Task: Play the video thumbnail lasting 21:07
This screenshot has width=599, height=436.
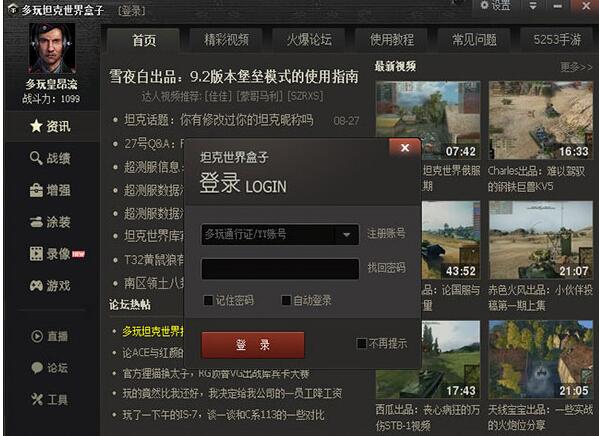Action: tap(541, 240)
